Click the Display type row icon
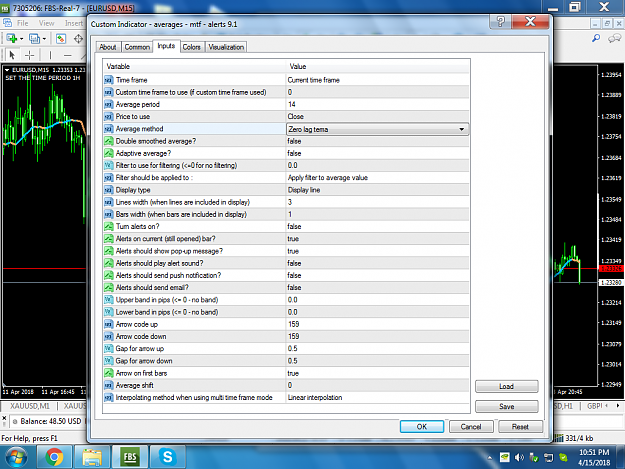Screen dimensions: 625x469 (109, 190)
